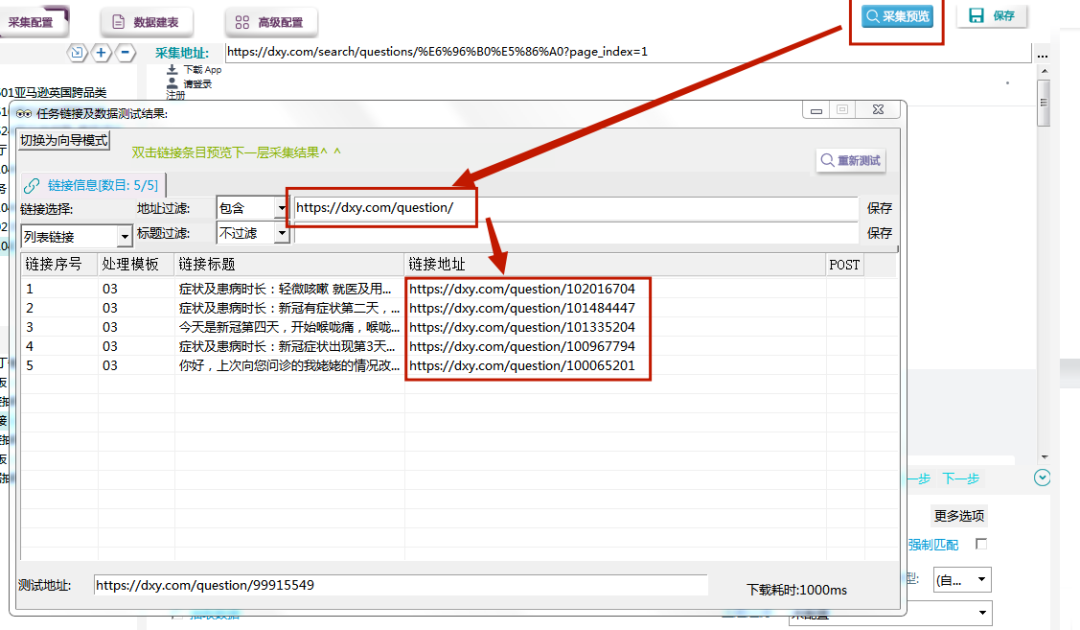
Task: Open the 高级配置 tab
Action: click(271, 22)
